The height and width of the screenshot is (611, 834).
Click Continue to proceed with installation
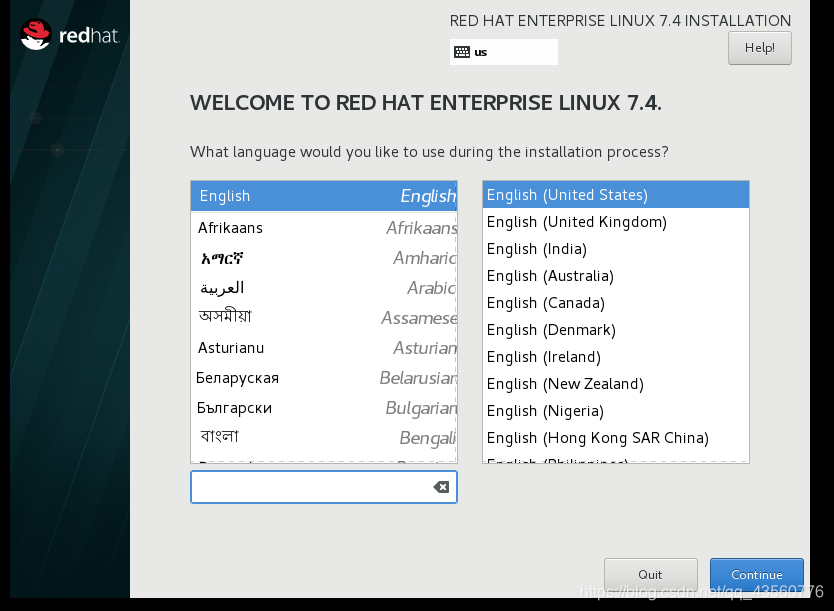(x=756, y=575)
